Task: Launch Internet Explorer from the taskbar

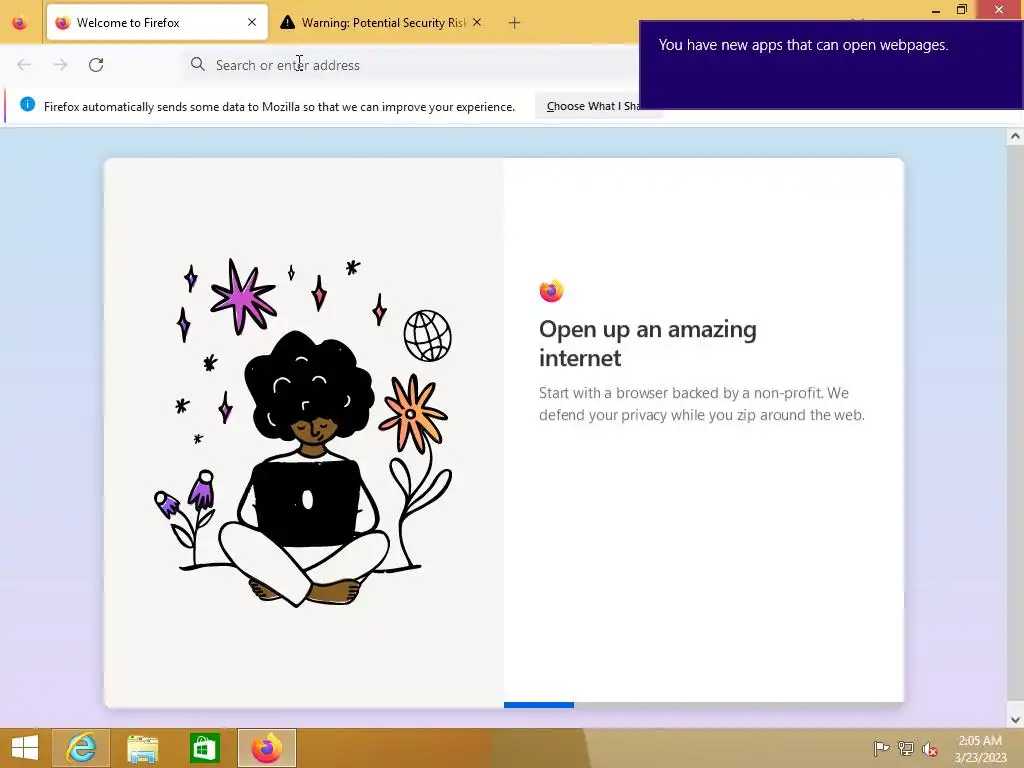Action: [81, 748]
